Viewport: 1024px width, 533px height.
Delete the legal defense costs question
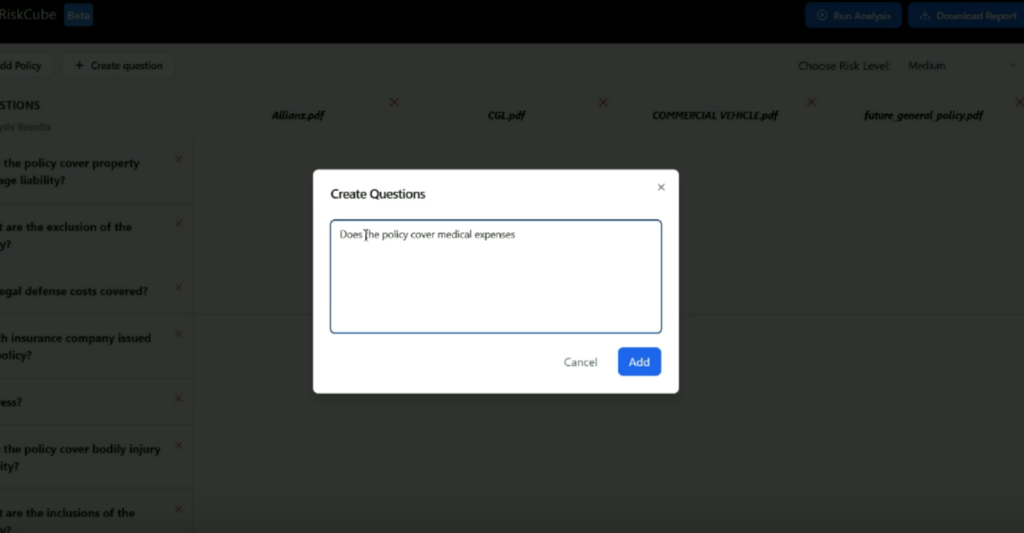tap(179, 288)
